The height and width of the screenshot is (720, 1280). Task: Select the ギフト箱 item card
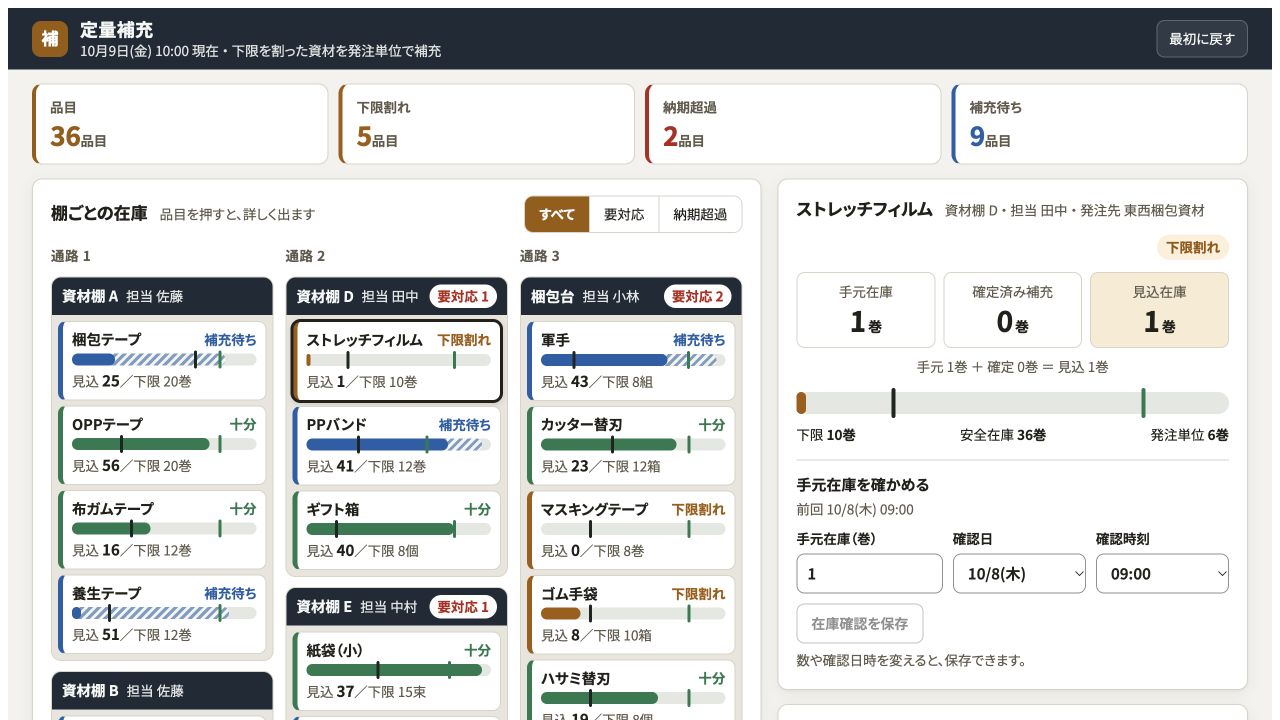coord(396,530)
